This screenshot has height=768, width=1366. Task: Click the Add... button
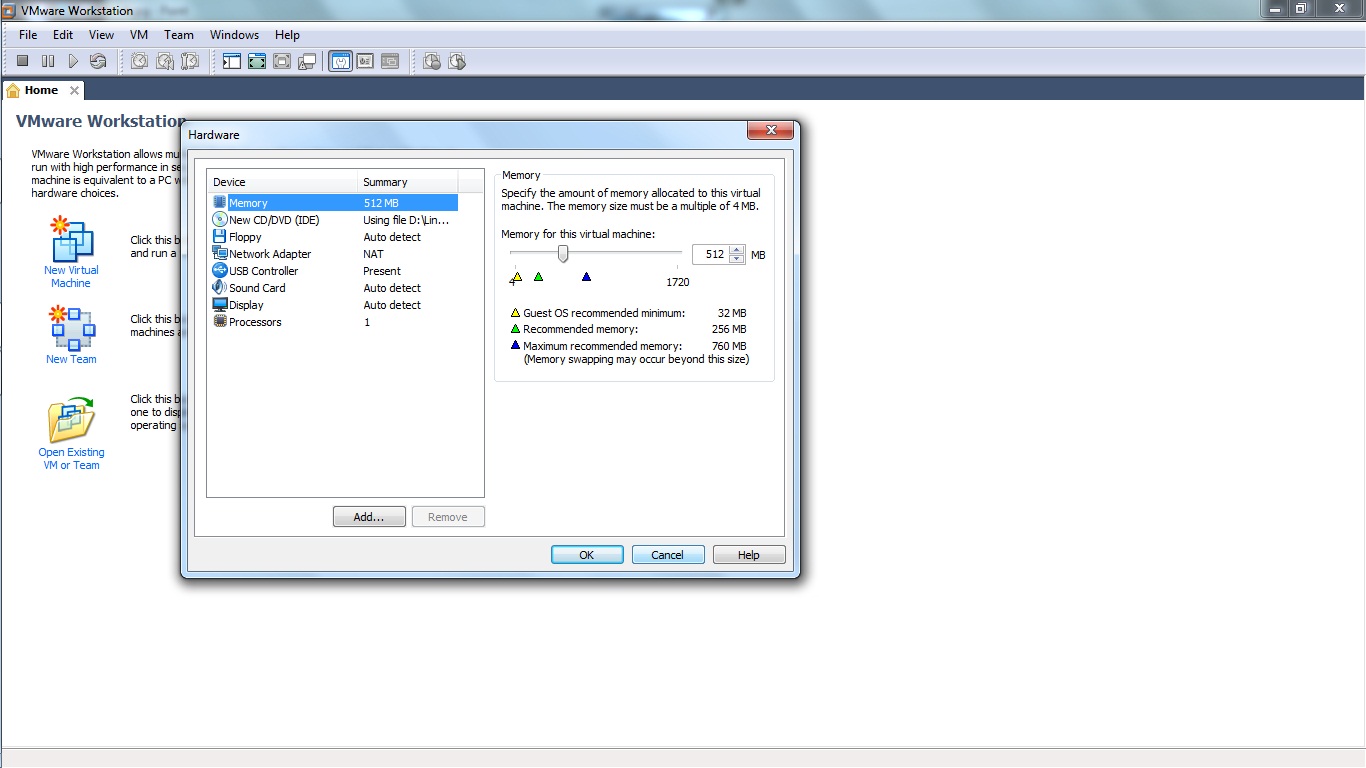(369, 517)
